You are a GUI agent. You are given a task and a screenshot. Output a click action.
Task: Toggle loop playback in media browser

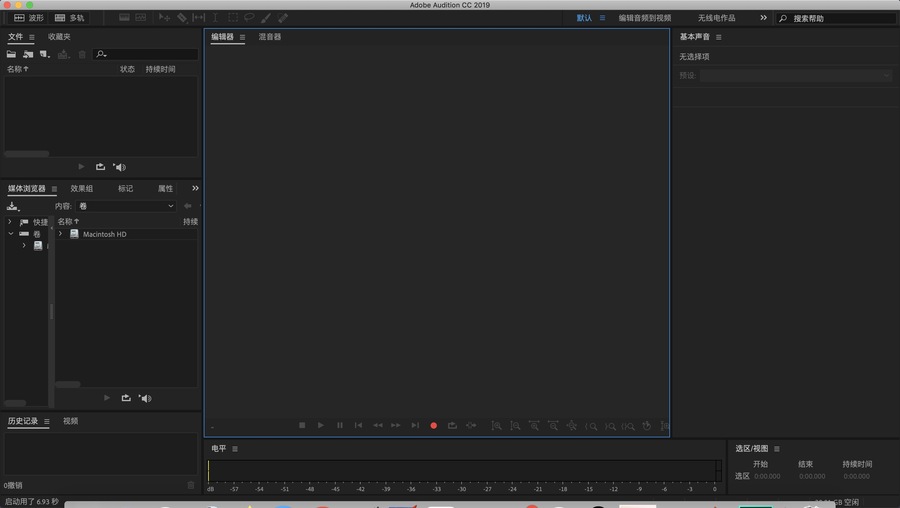click(x=126, y=398)
